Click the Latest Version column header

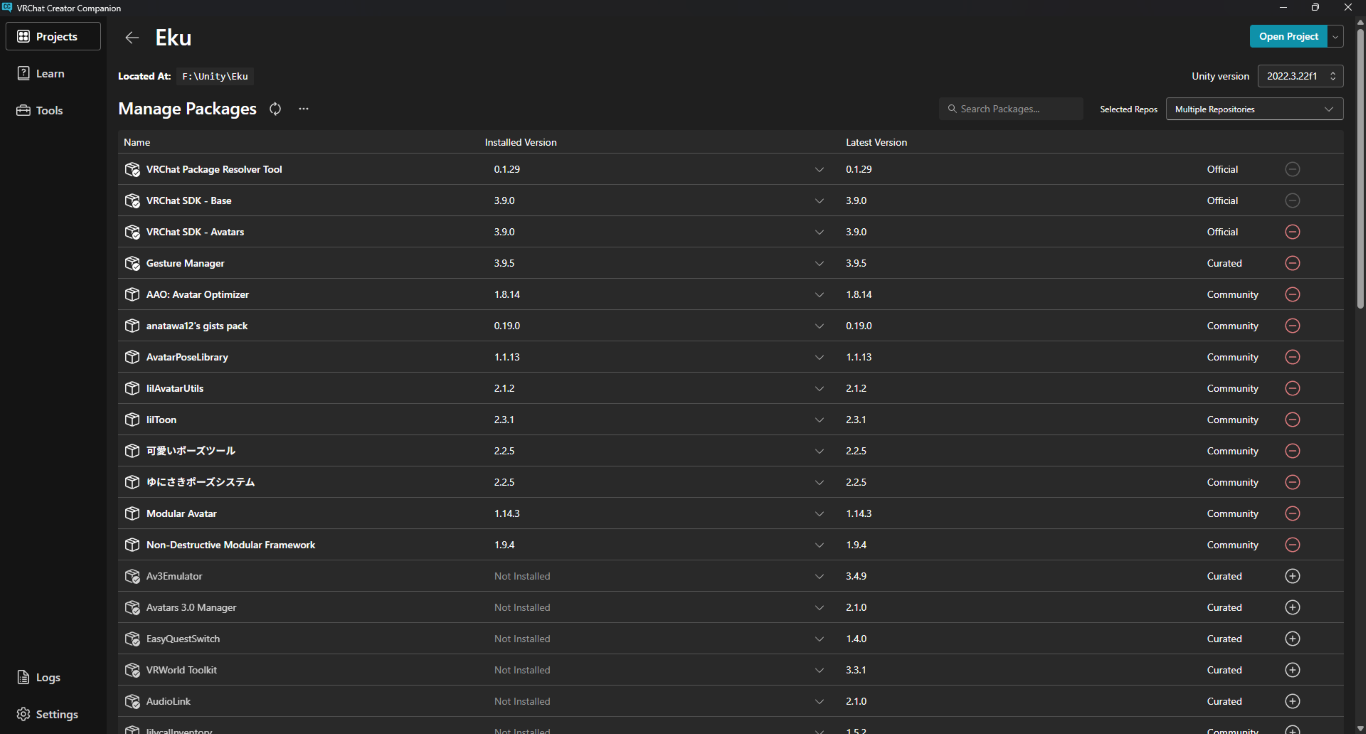point(876,142)
